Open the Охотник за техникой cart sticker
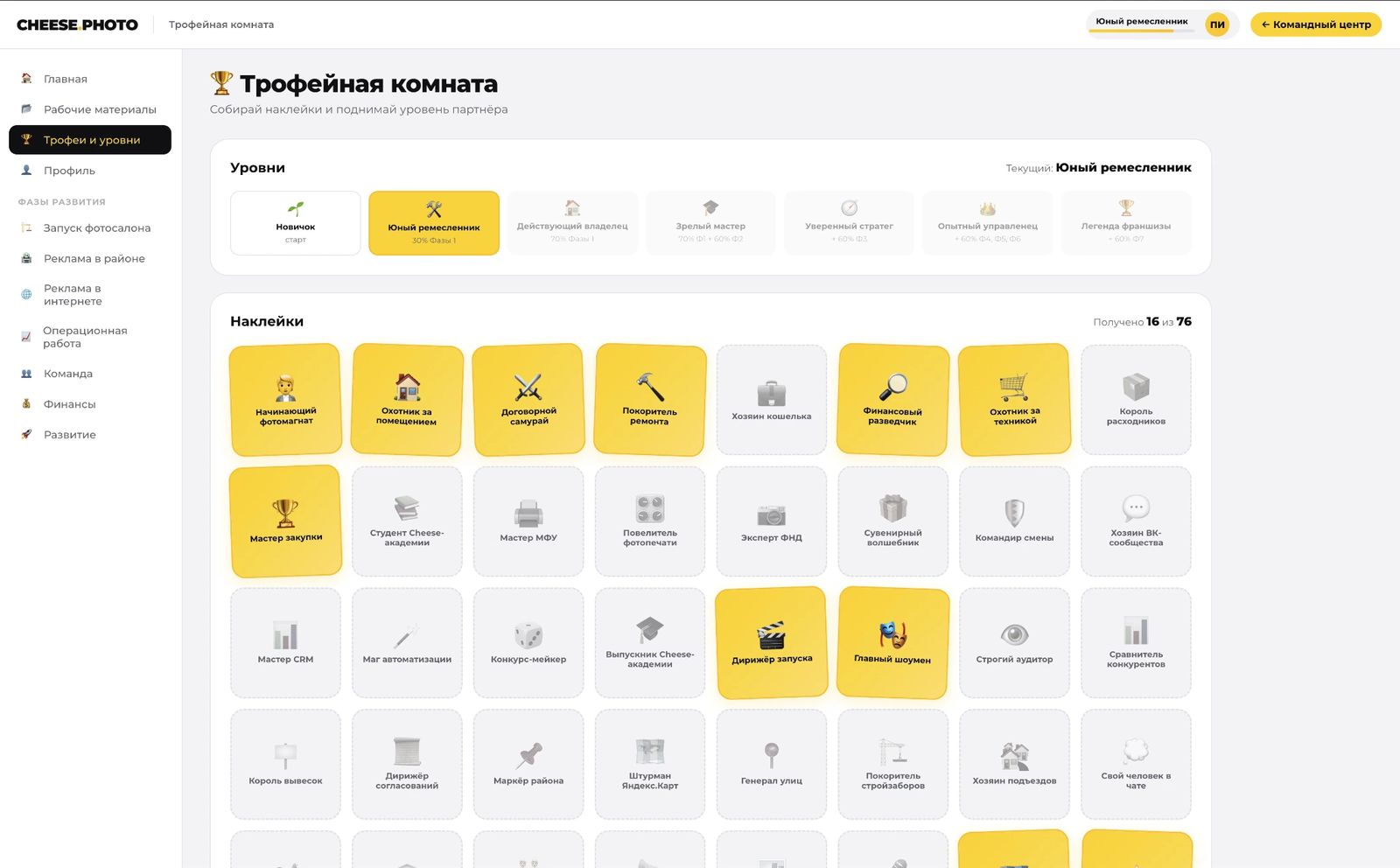Viewport: 1400px width, 868px height. (1014, 400)
